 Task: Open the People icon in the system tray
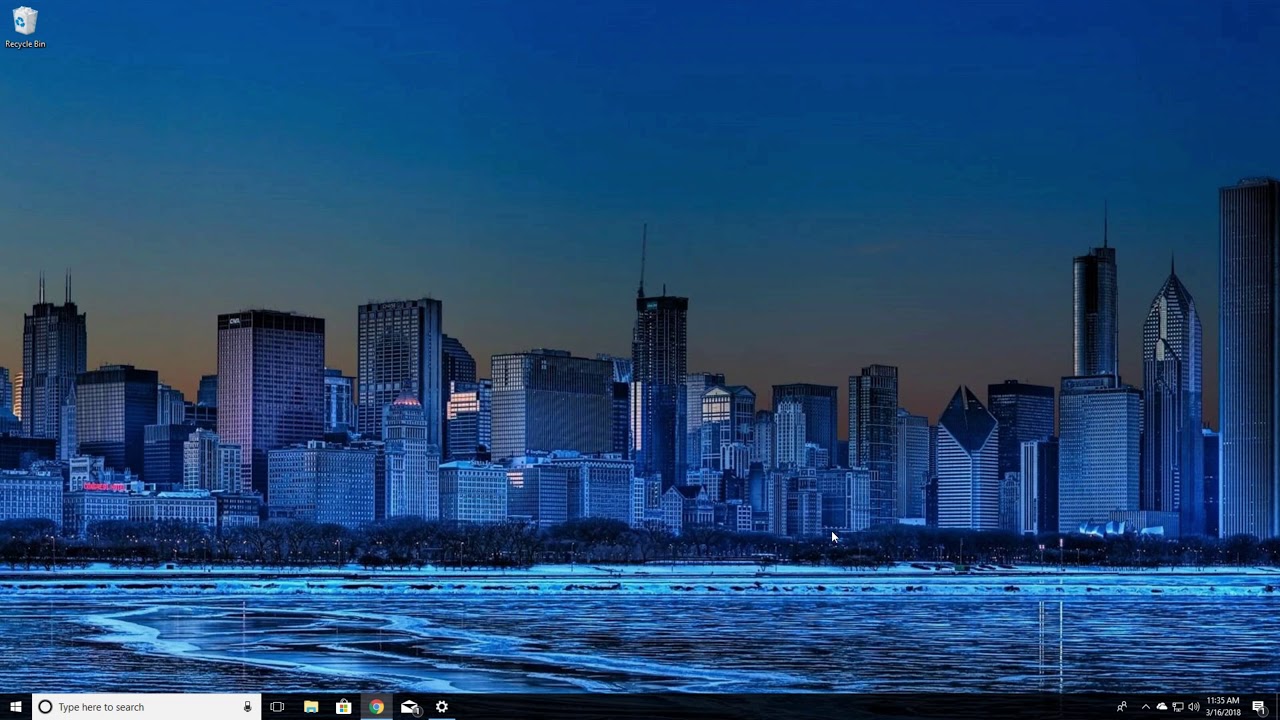(x=1121, y=707)
